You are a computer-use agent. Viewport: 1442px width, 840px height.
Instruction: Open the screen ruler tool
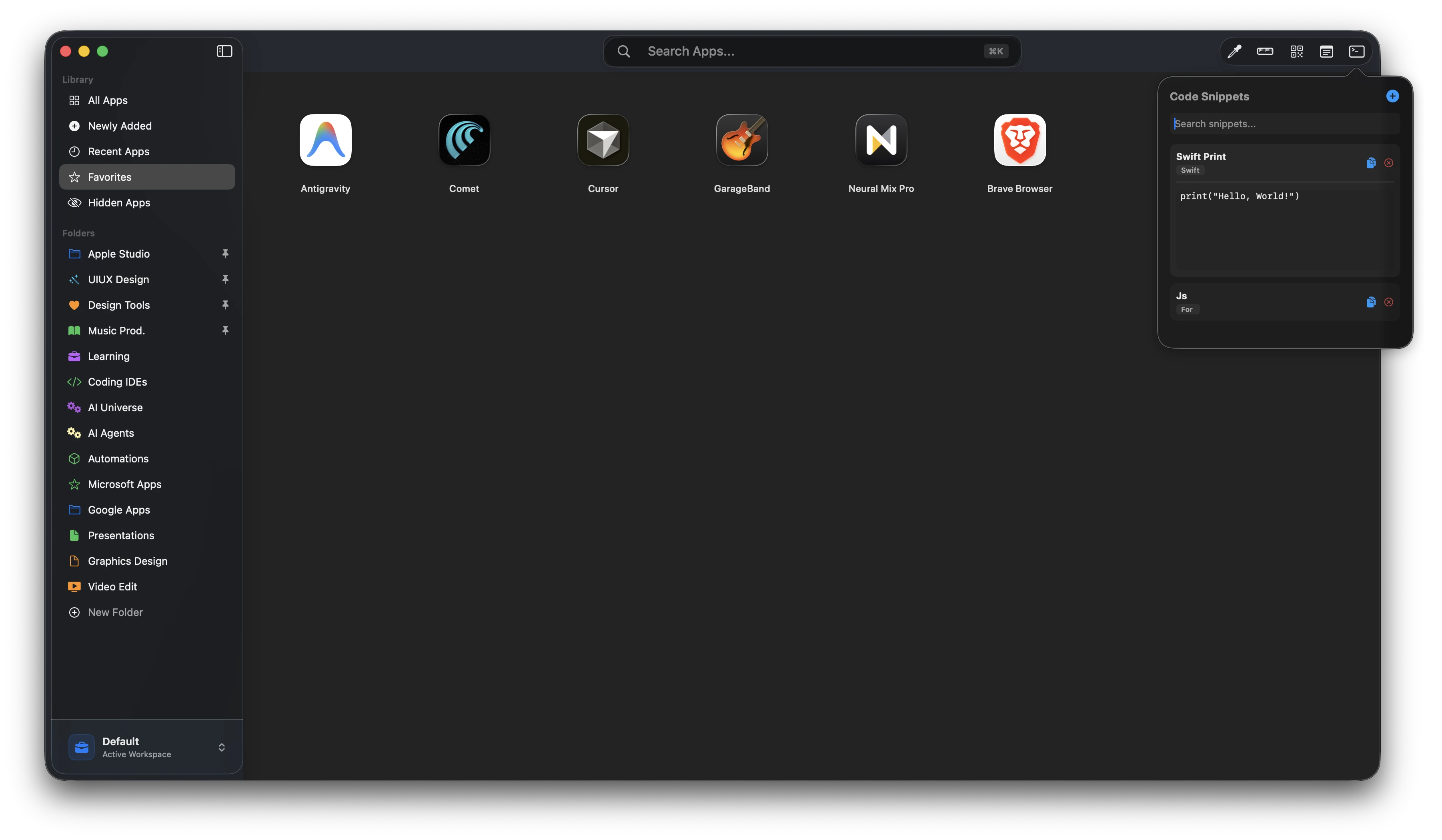click(x=1265, y=52)
